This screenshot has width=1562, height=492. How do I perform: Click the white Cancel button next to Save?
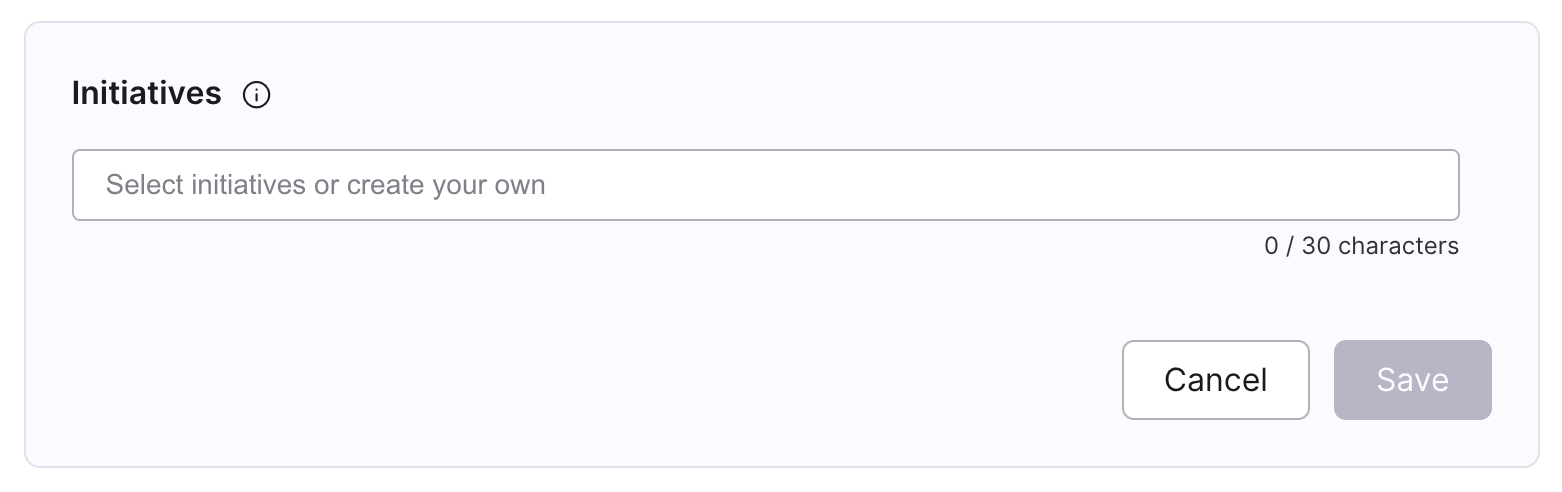point(1215,380)
